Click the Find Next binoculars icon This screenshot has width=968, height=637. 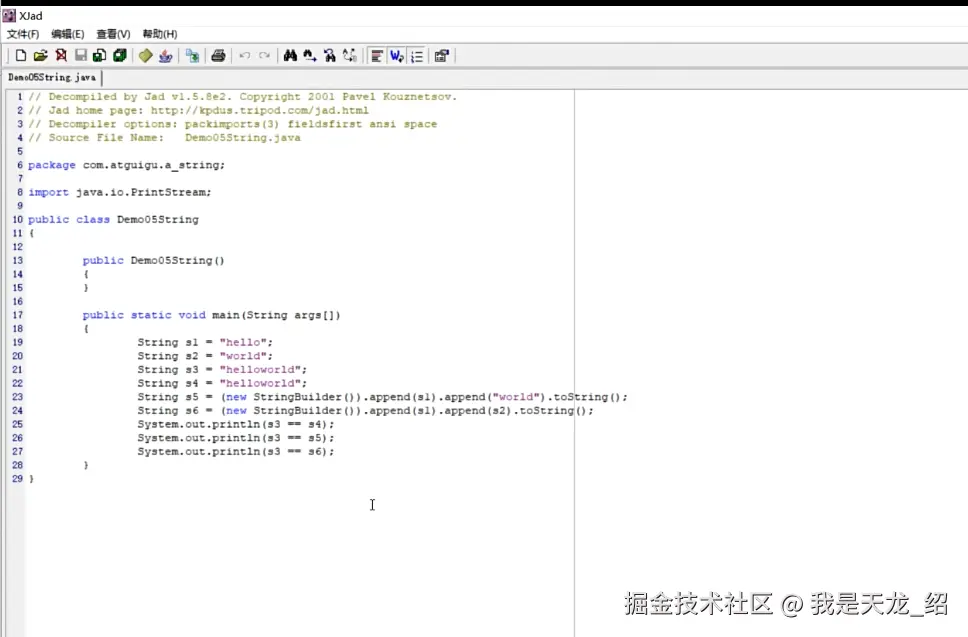pos(310,56)
